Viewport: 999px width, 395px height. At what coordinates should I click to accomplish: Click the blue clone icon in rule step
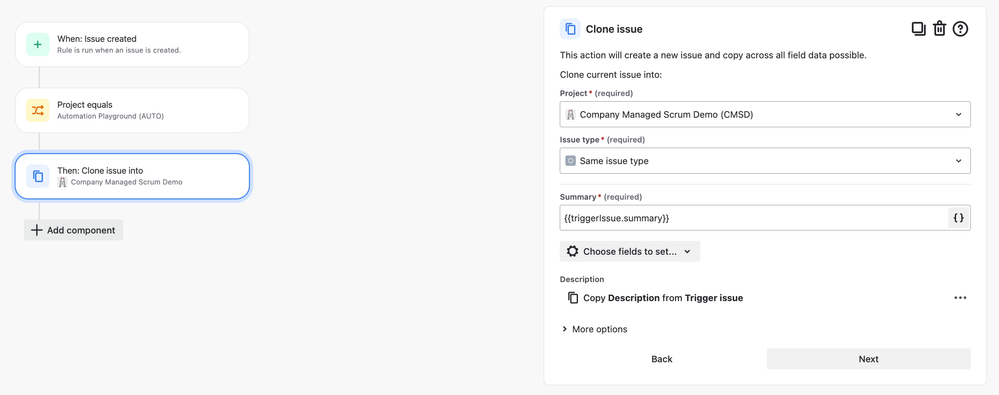(x=38, y=176)
